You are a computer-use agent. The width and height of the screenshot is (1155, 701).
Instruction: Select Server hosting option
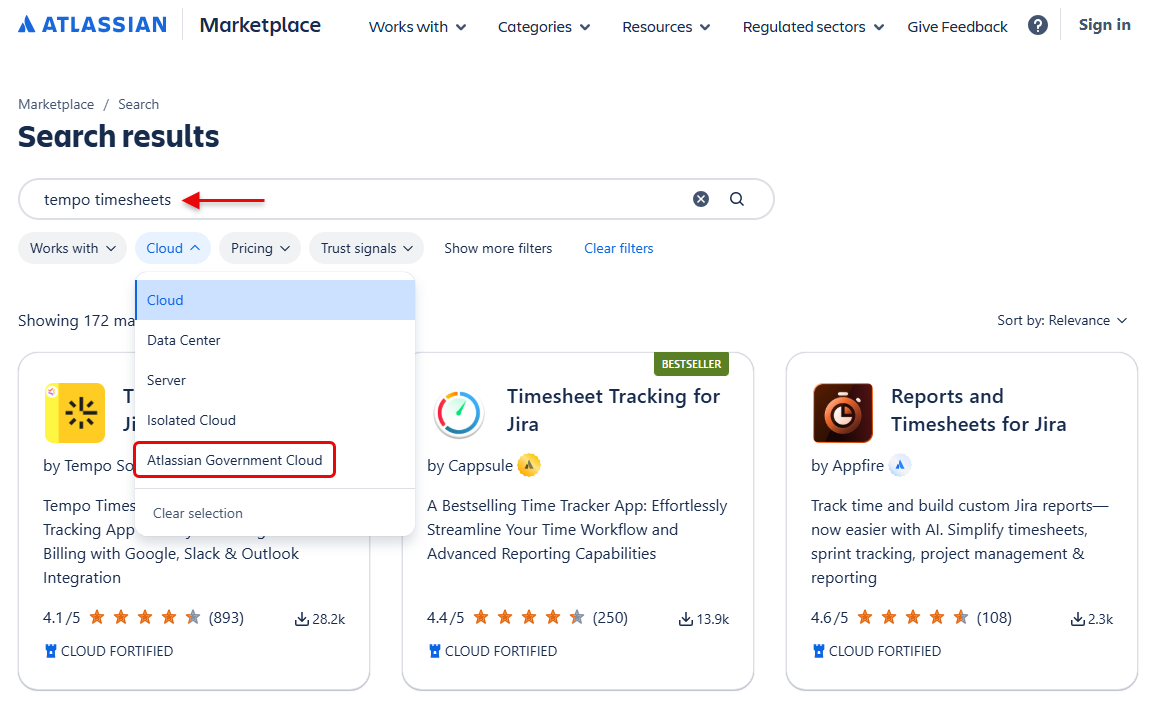(x=275, y=380)
